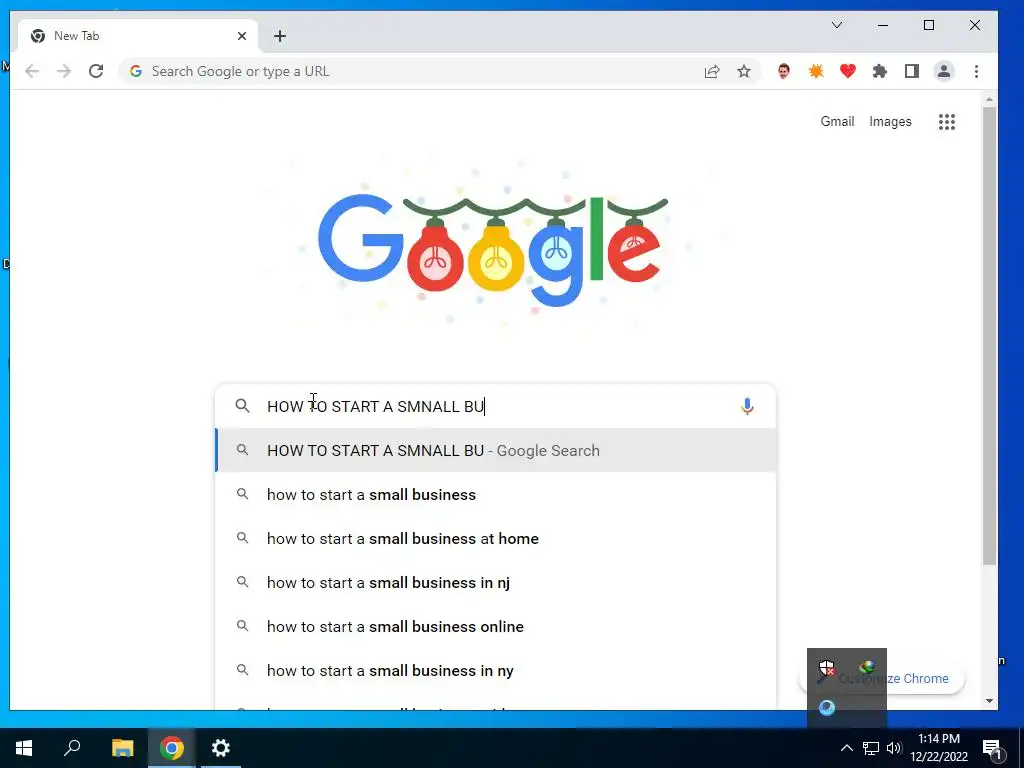Screen dimensions: 1024x768
Task: Choose suggestion 'small business in nj'
Action: coord(496,583)
